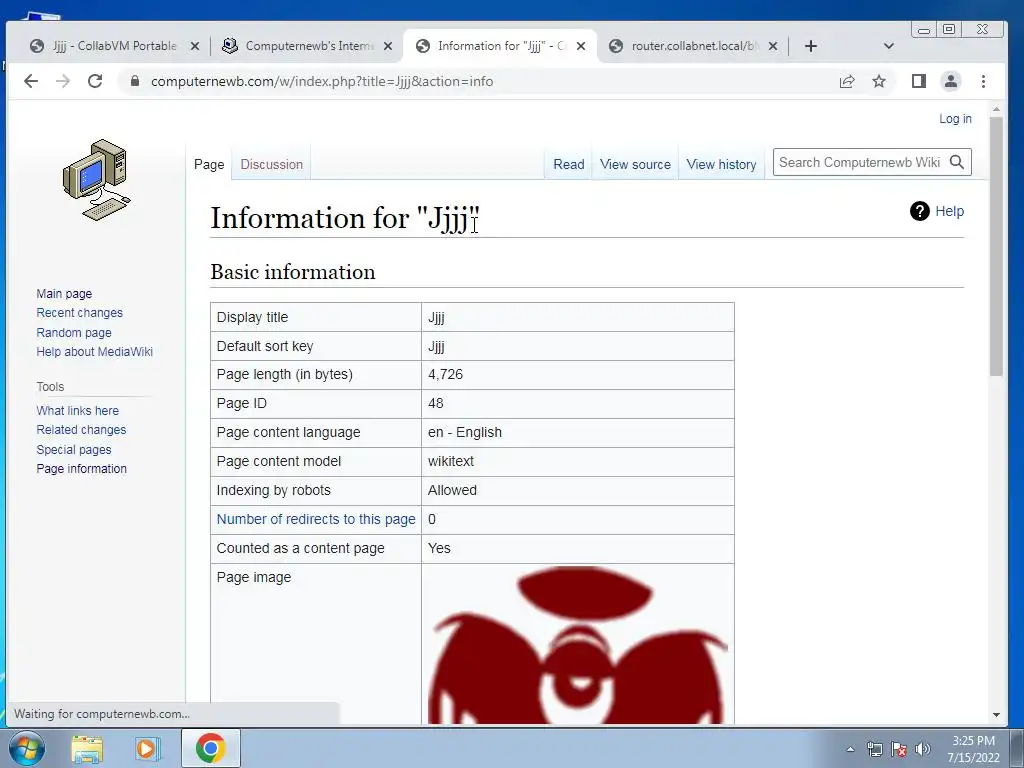Go back using the browser back arrow
Viewport: 1024px width, 768px height.
coord(31,81)
